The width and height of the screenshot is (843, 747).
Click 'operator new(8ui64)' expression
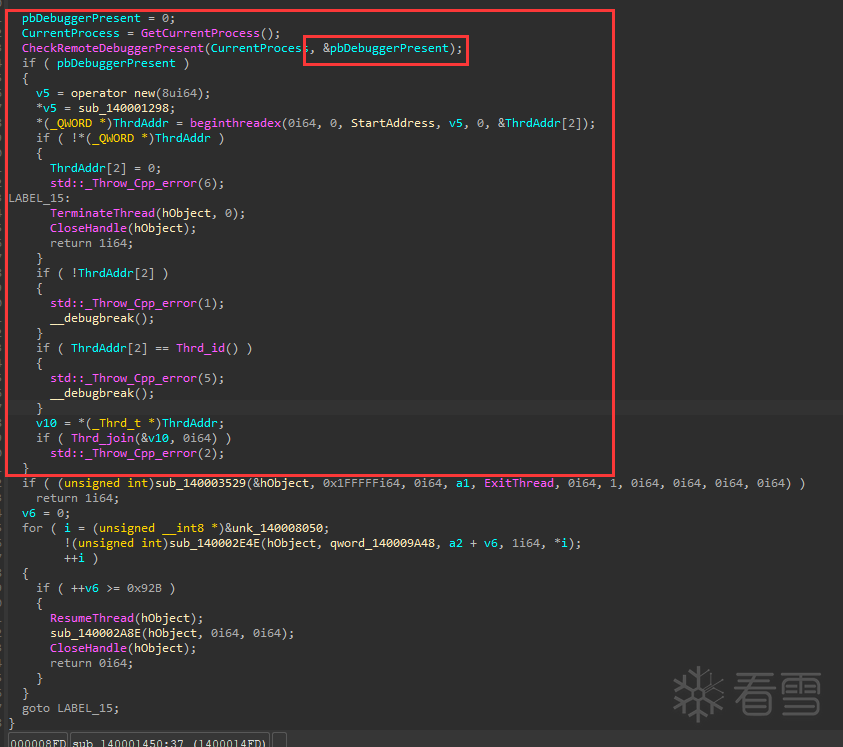(x=140, y=93)
